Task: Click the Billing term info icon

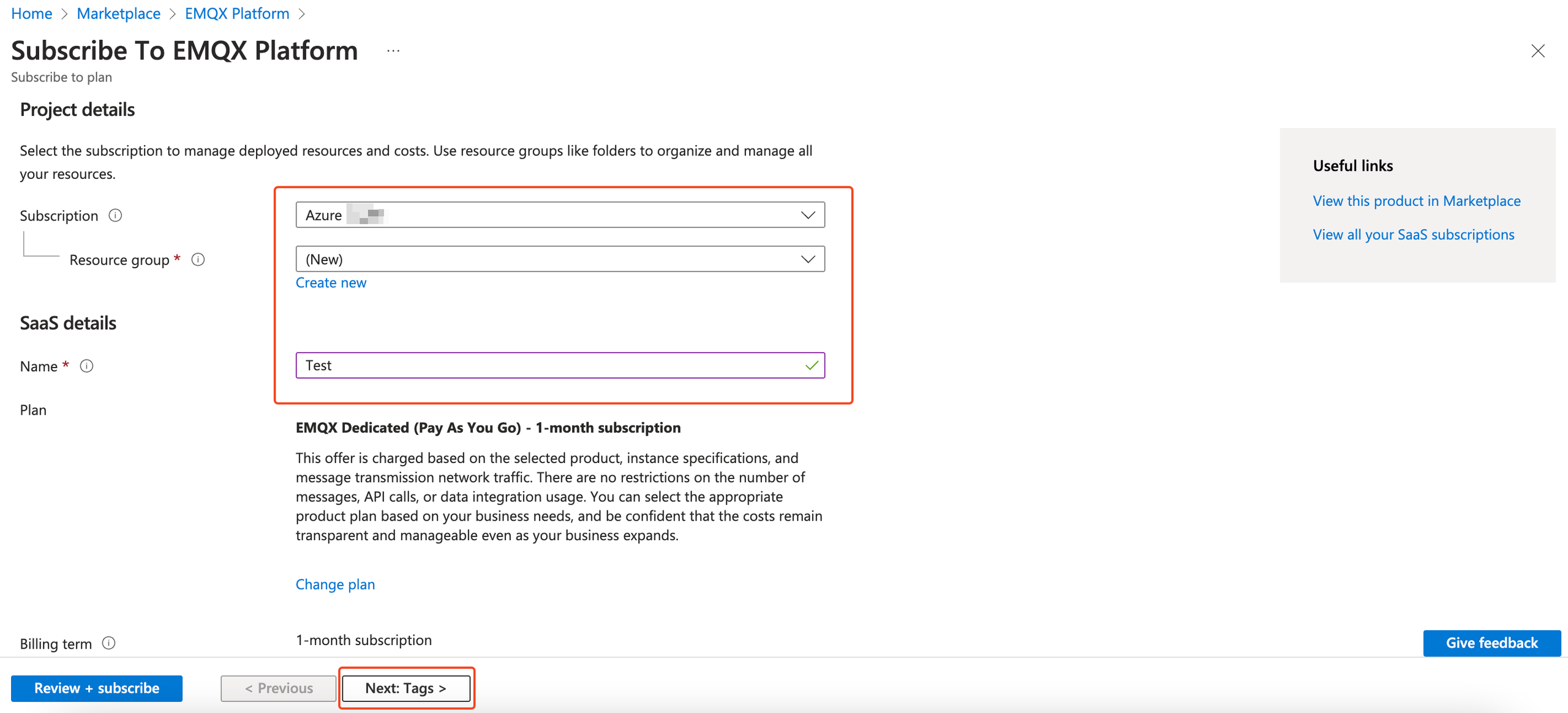Action: point(108,643)
